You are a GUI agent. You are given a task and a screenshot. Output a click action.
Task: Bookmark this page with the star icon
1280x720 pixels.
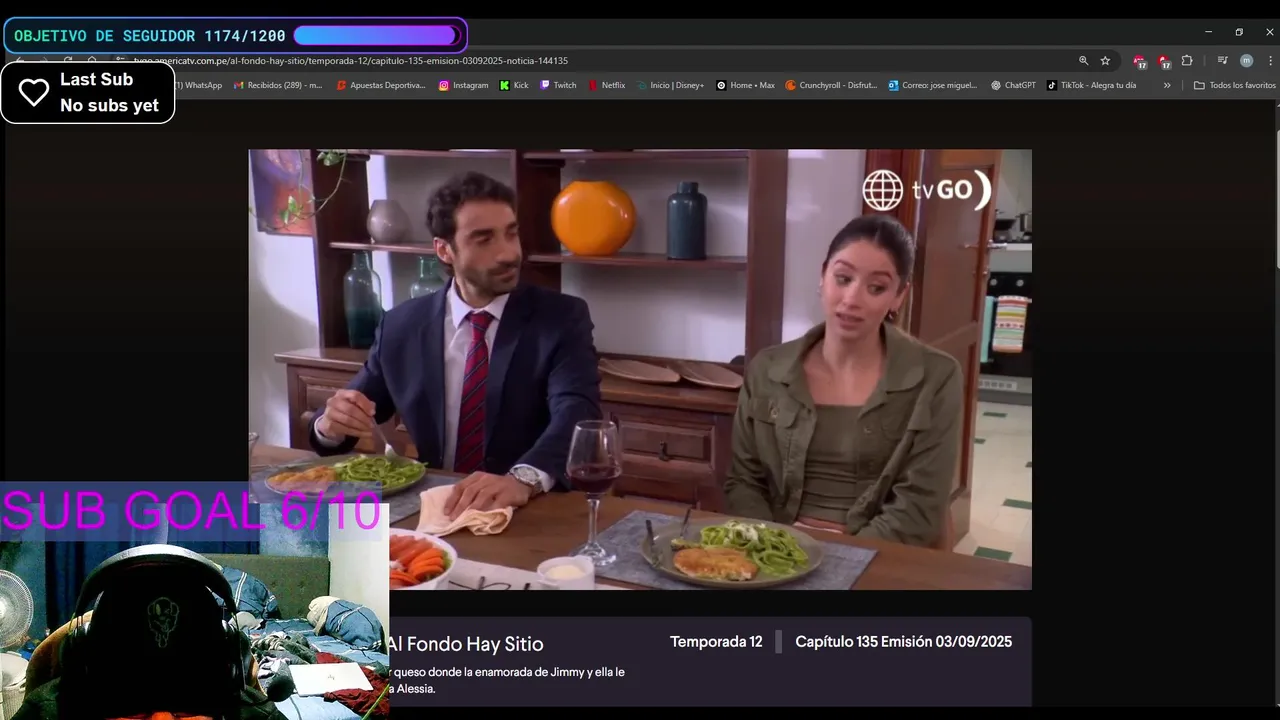pyautogui.click(x=1105, y=61)
